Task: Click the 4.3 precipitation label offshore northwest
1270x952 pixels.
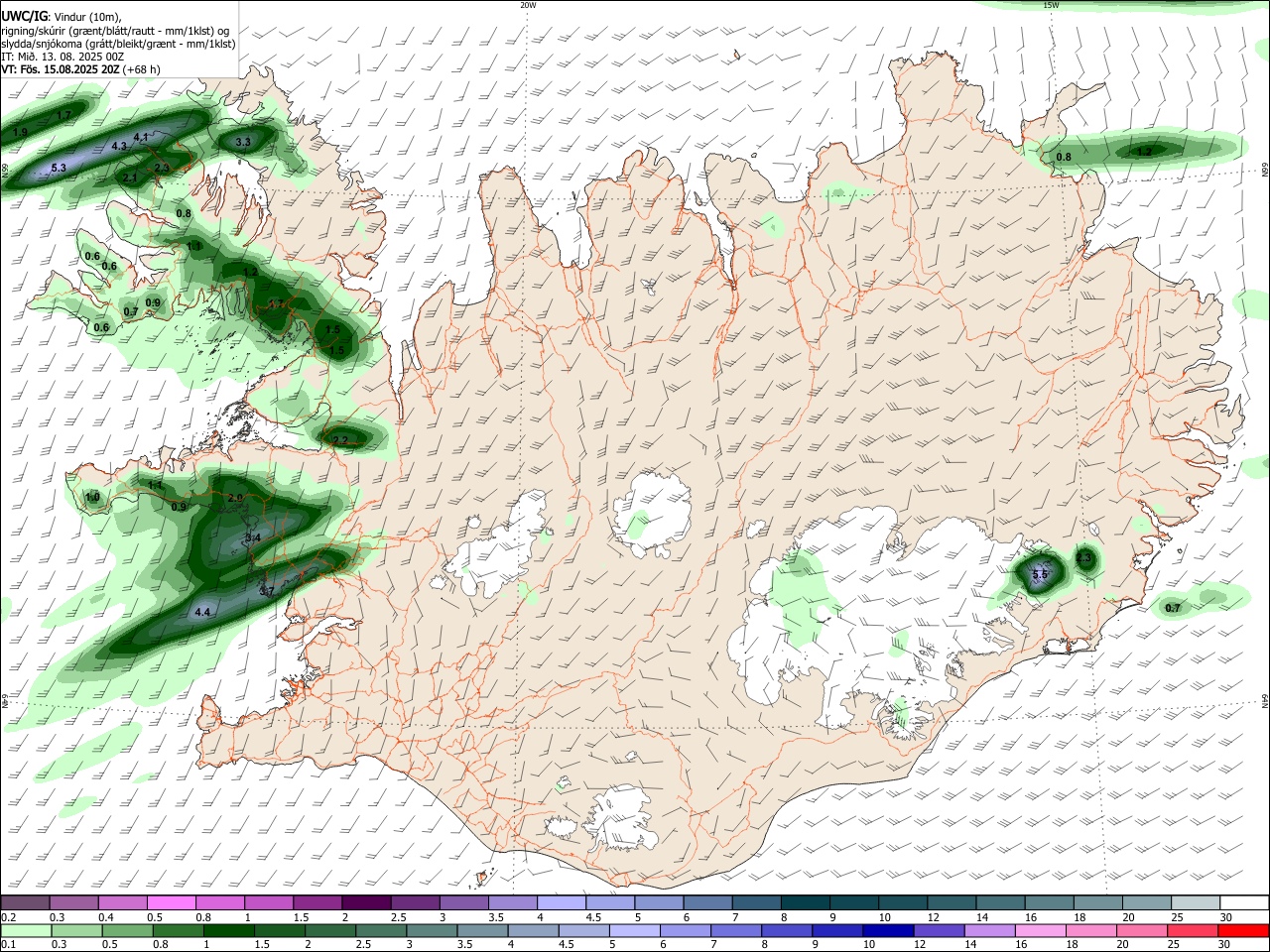Action: [x=119, y=146]
